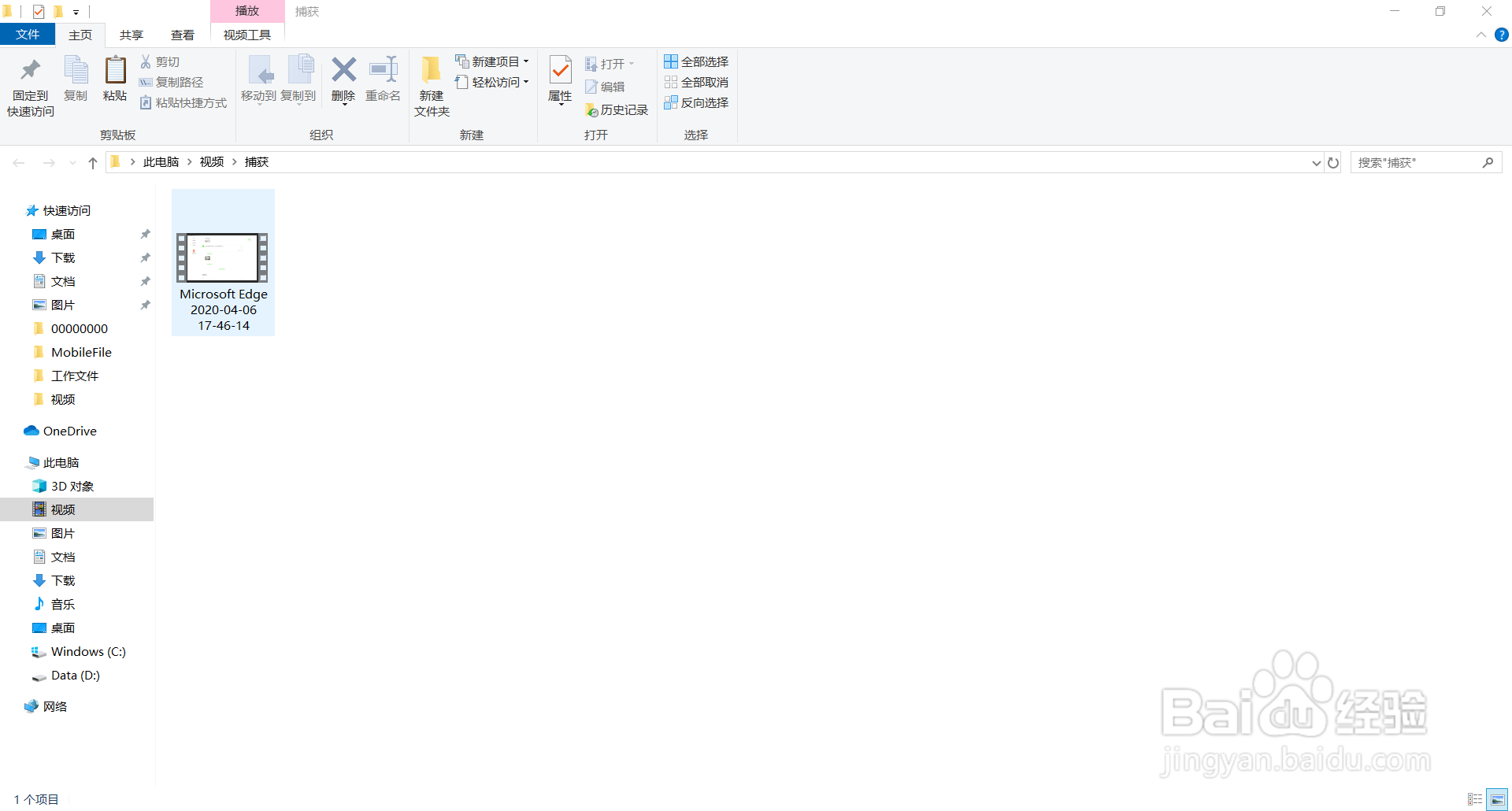Open the File (文件) menu

(x=28, y=35)
